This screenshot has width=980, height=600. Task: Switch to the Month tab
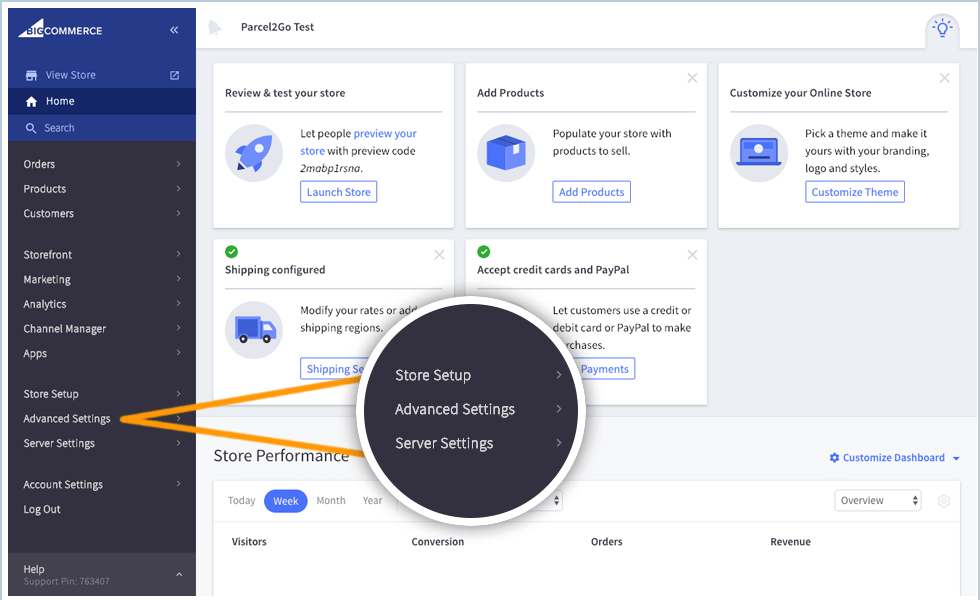click(x=331, y=500)
